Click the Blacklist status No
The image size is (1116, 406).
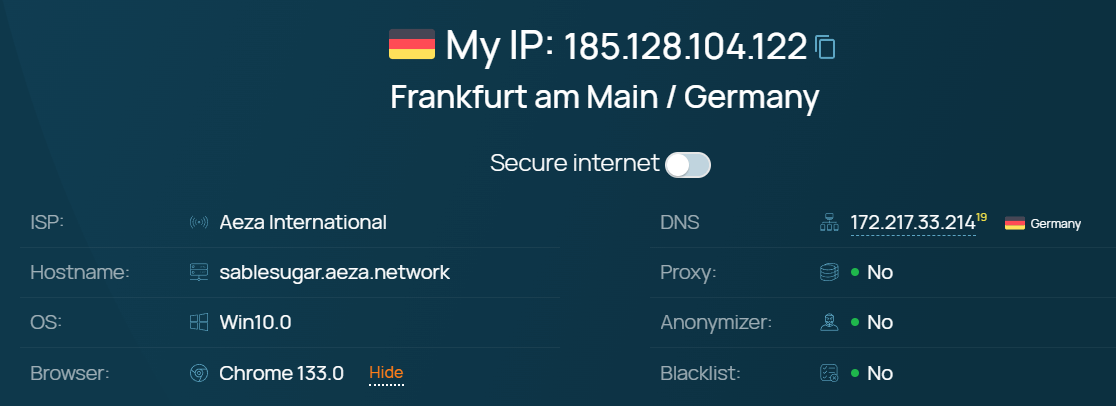click(x=880, y=373)
